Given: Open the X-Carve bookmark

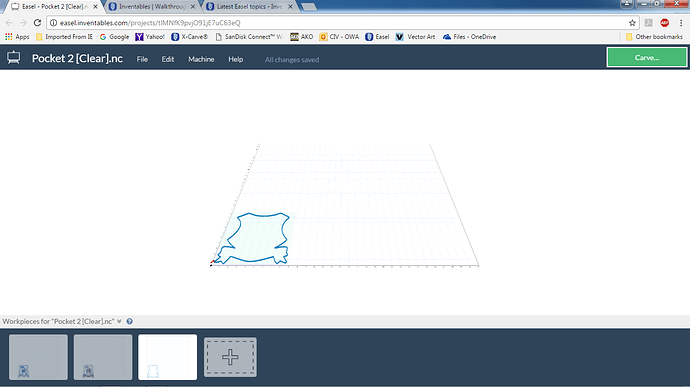Looking at the screenshot, I should tap(189, 37).
